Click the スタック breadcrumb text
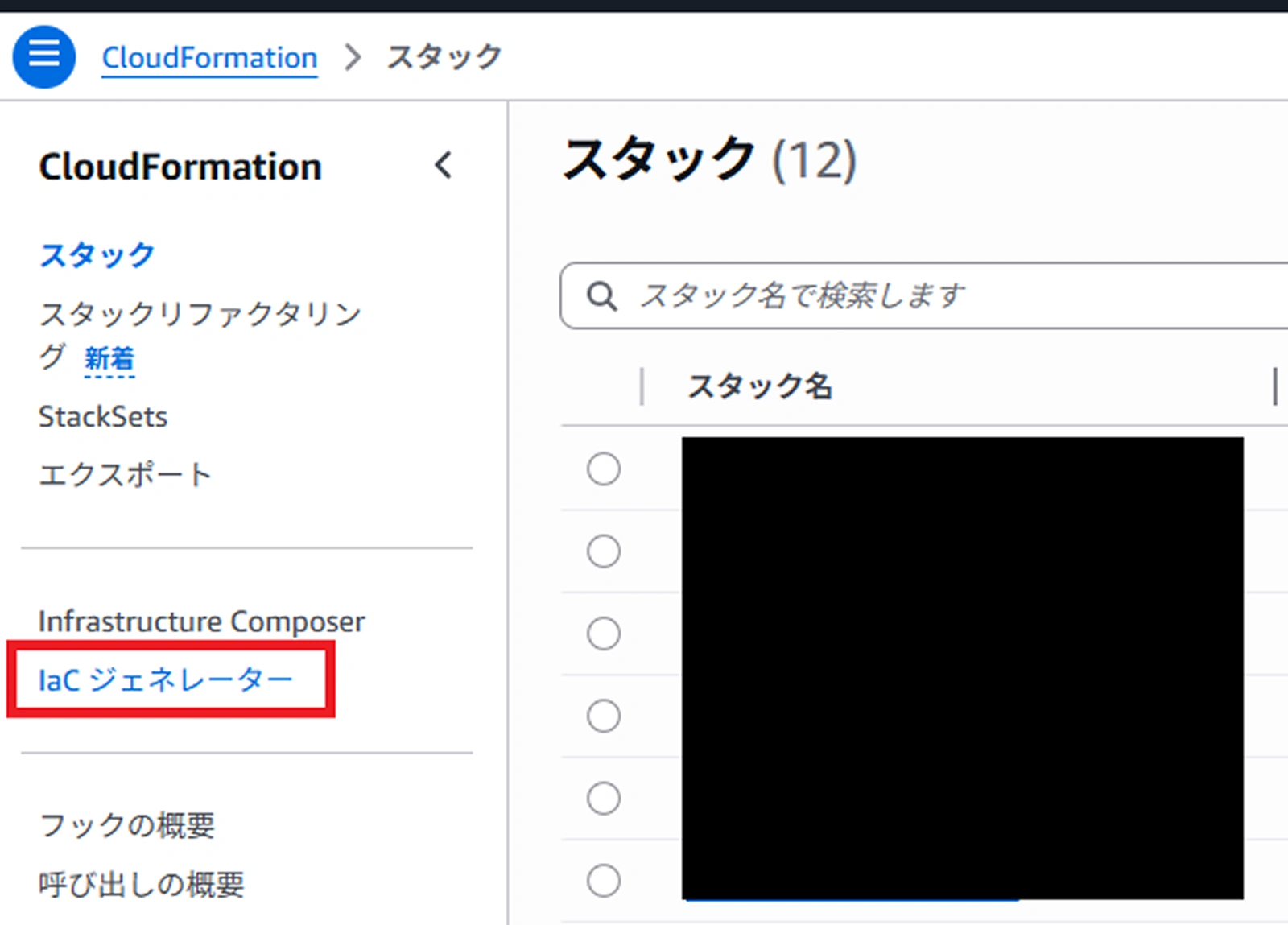1288x925 pixels. 444,57
